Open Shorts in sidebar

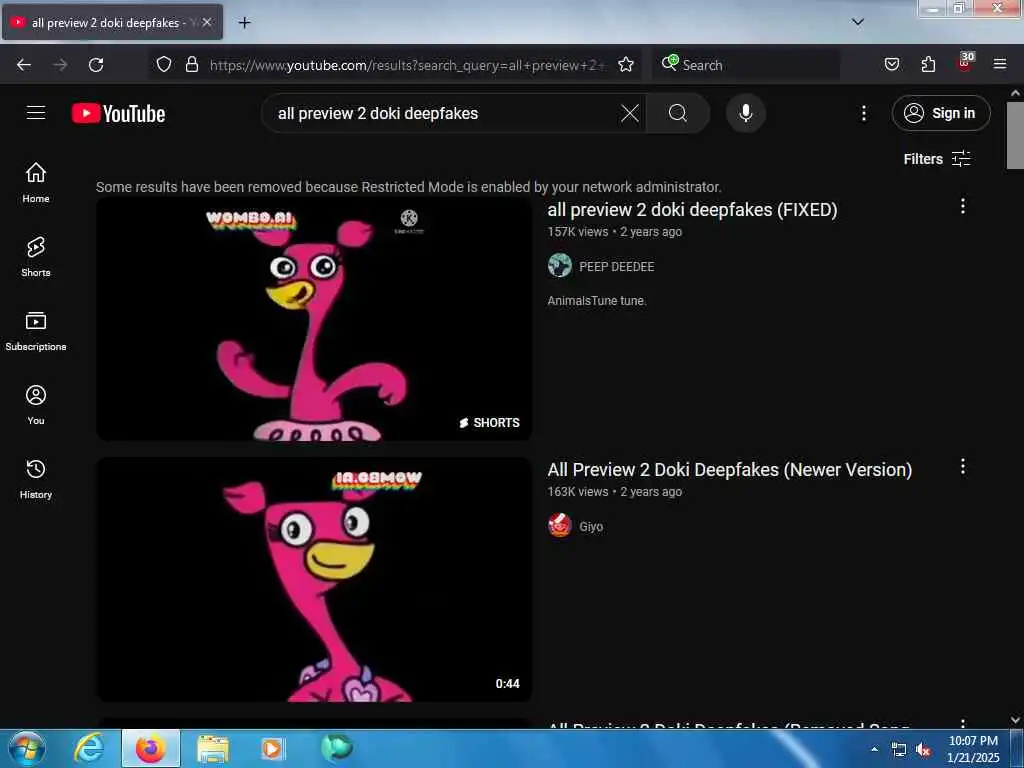click(36, 257)
